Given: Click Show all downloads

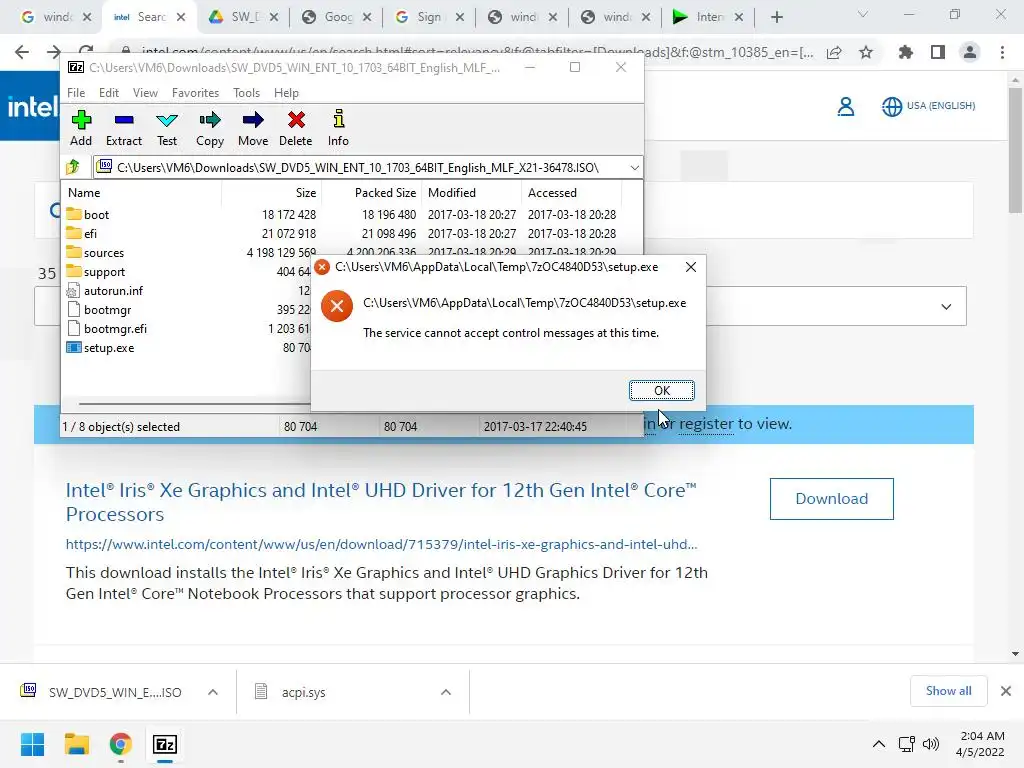Looking at the screenshot, I should [x=948, y=691].
